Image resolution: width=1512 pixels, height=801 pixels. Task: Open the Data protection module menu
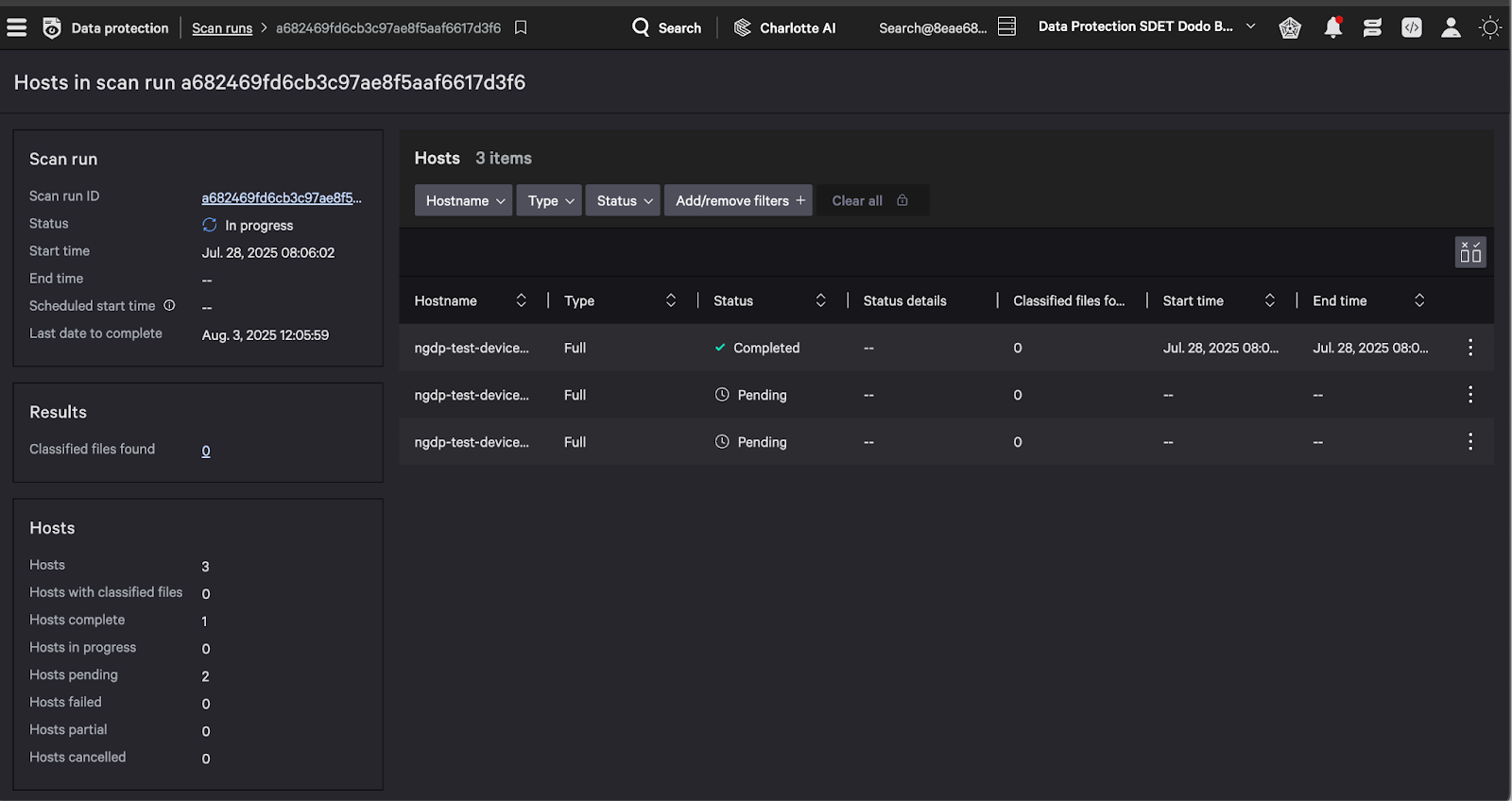click(107, 27)
